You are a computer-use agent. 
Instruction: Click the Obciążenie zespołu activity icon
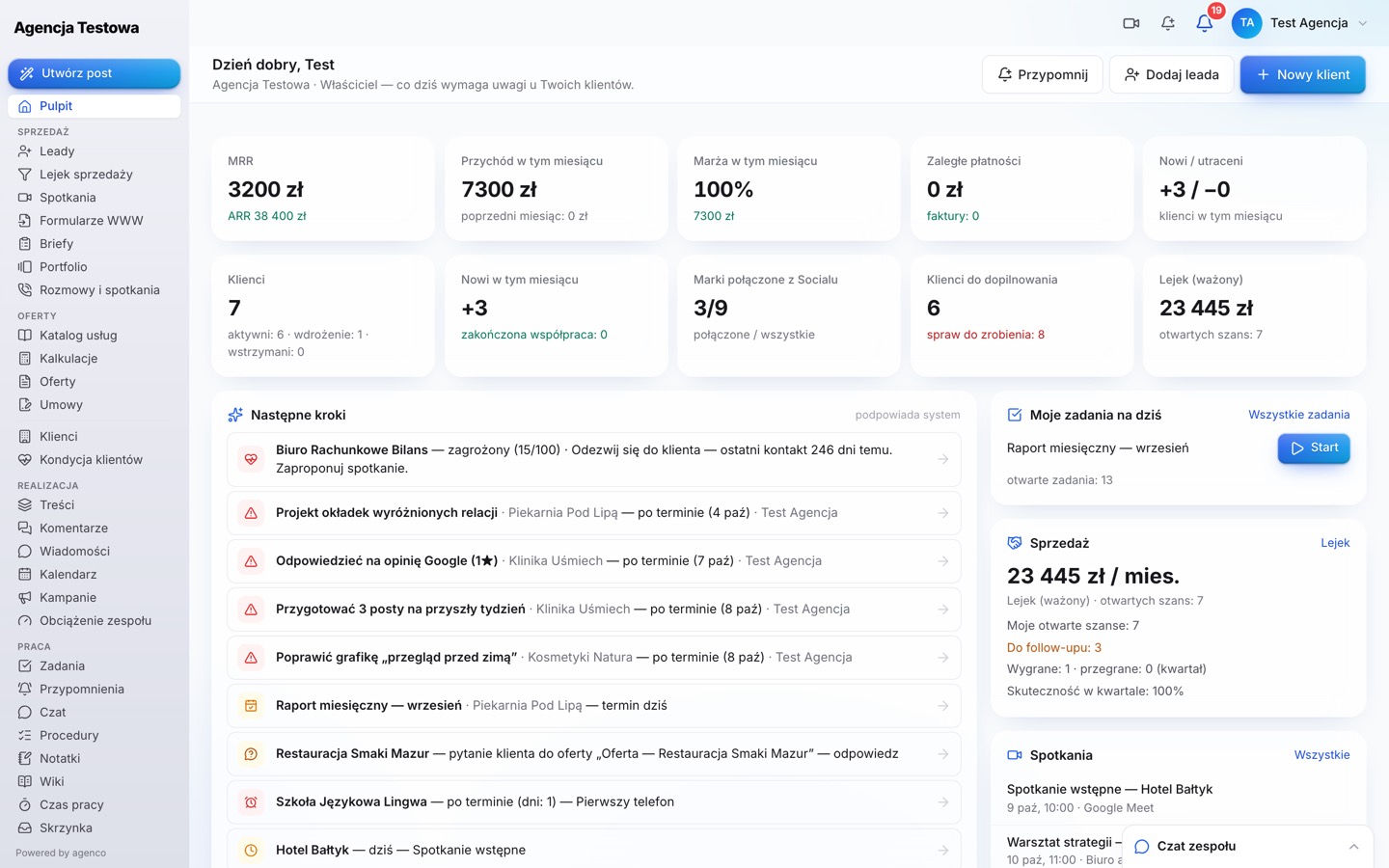[x=25, y=621]
